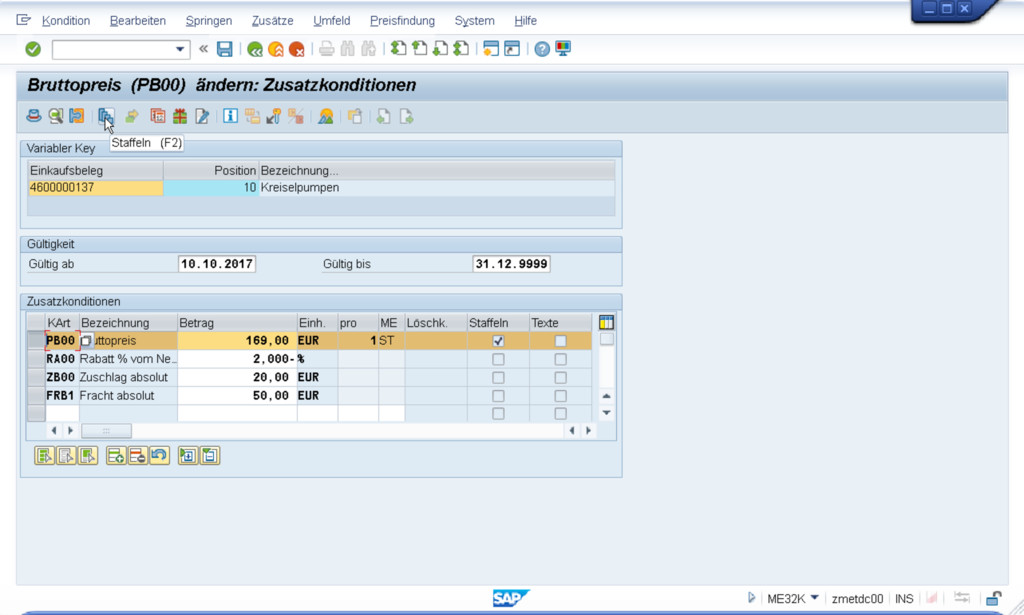Go to next page icon

click(x=440, y=48)
